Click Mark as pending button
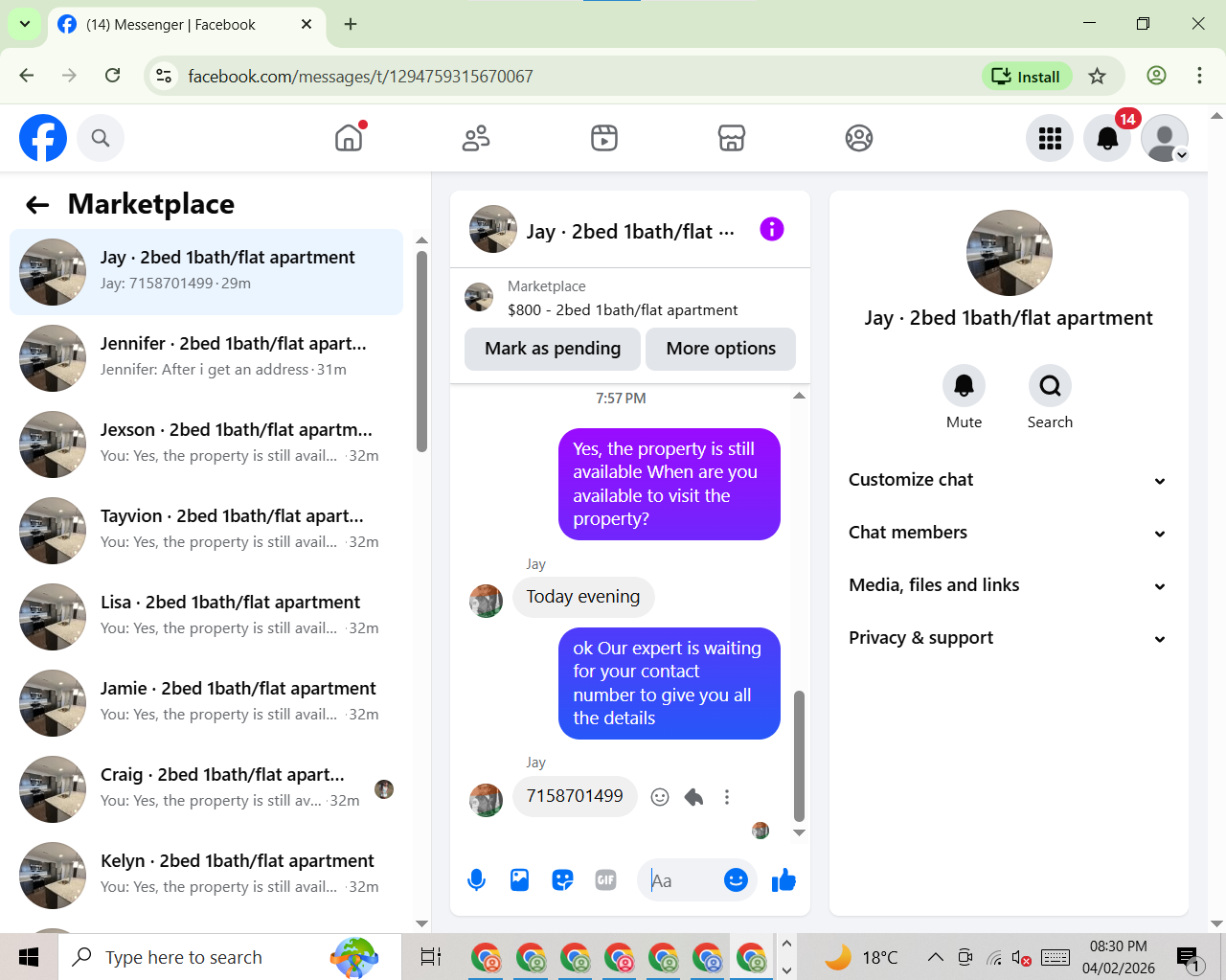1226x980 pixels. (553, 349)
